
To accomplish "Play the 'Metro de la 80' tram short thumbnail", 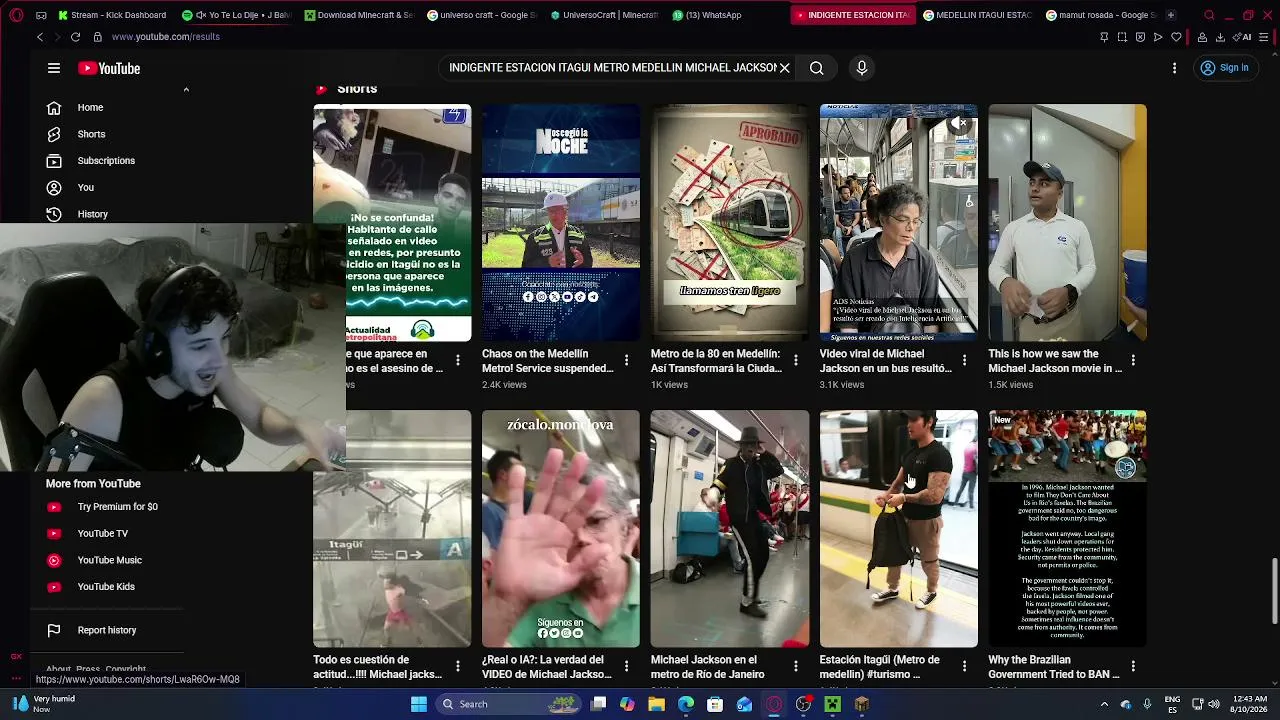I will [x=730, y=223].
